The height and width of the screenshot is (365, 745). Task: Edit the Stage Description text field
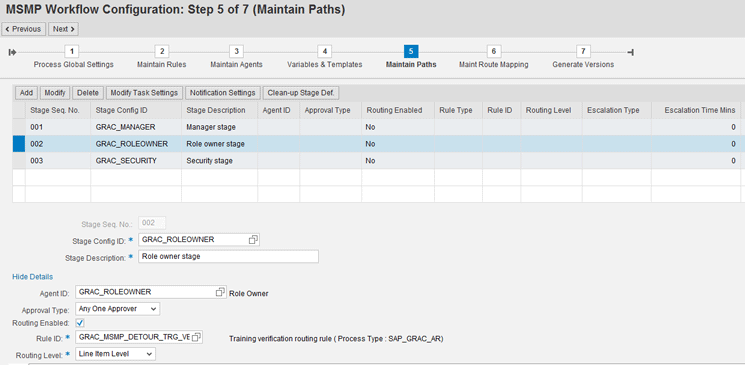[228, 257]
